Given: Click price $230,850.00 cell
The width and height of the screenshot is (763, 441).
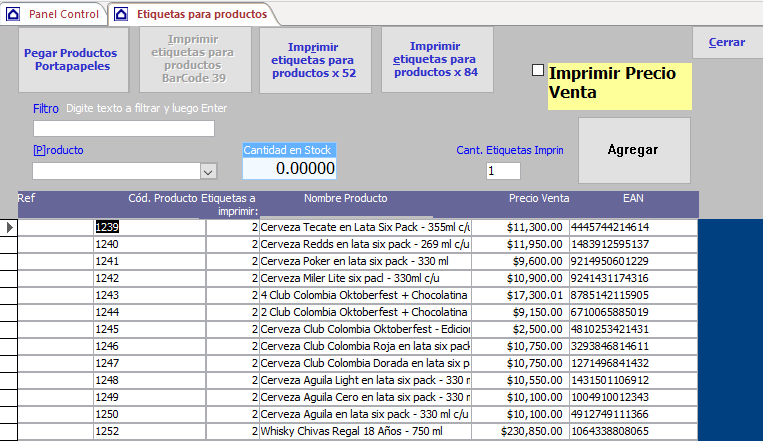Looking at the screenshot, I should (x=520, y=431).
